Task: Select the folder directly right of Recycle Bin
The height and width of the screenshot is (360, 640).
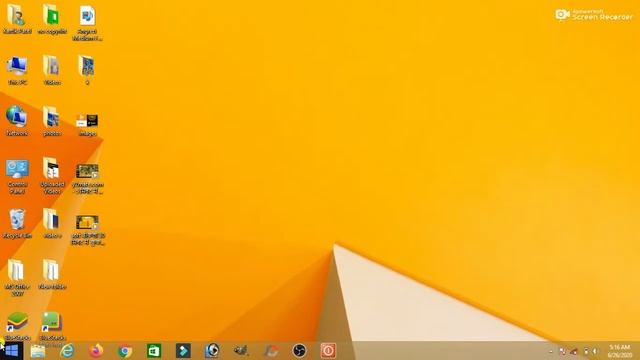Action: [52, 224]
